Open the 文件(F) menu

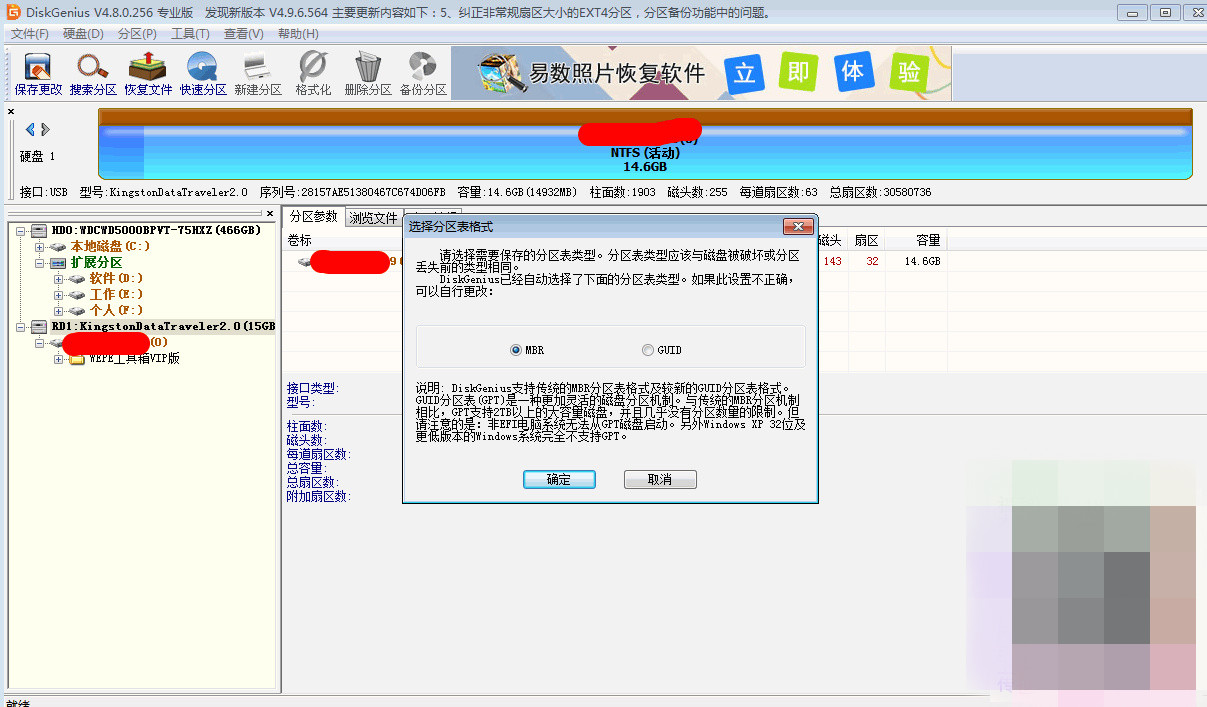pos(30,34)
